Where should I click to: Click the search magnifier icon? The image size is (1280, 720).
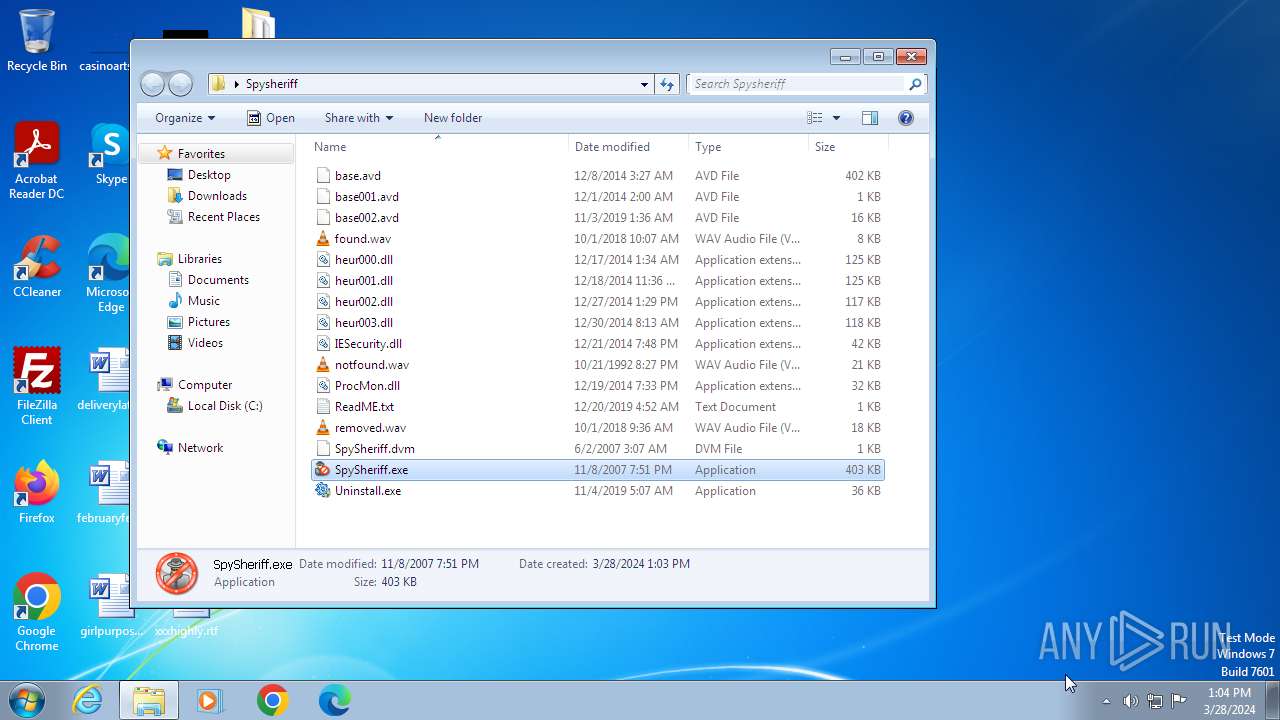[x=914, y=84]
